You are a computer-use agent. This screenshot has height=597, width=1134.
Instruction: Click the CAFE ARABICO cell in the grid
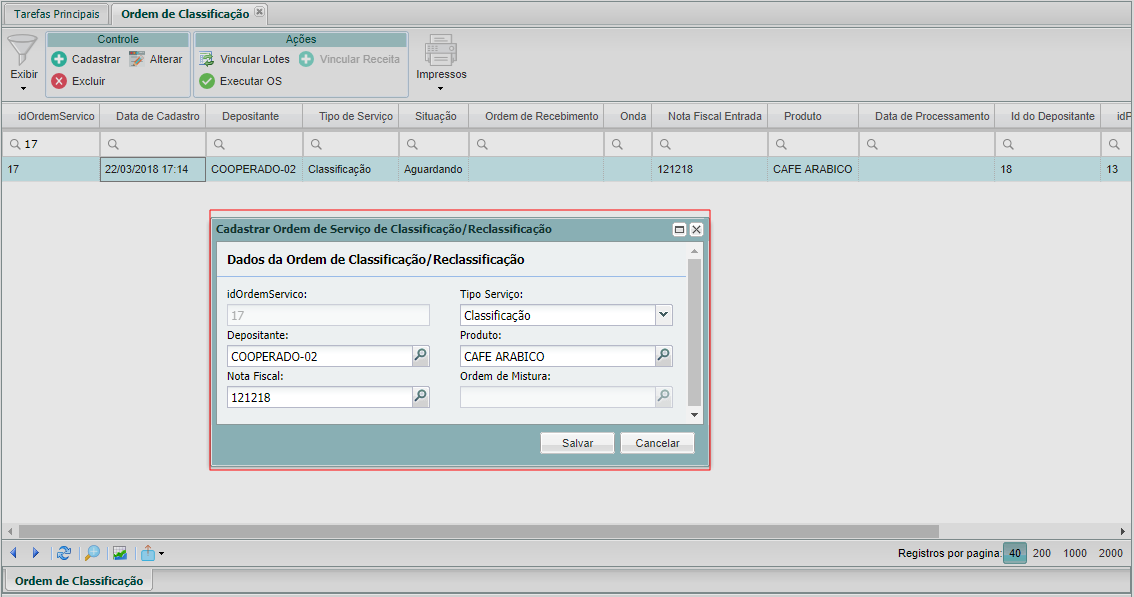(x=813, y=169)
